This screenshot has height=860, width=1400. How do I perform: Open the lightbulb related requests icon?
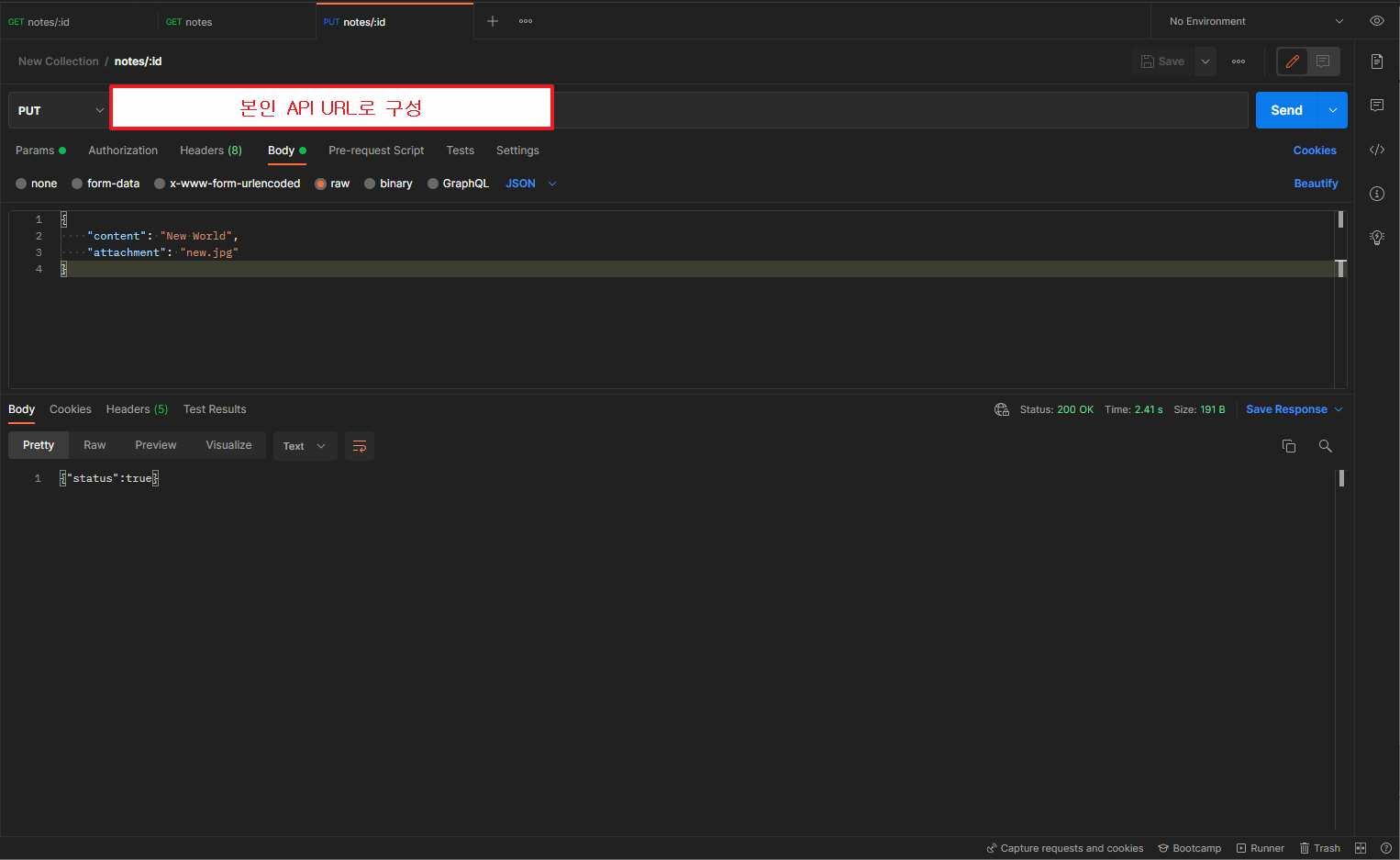pyautogui.click(x=1377, y=238)
